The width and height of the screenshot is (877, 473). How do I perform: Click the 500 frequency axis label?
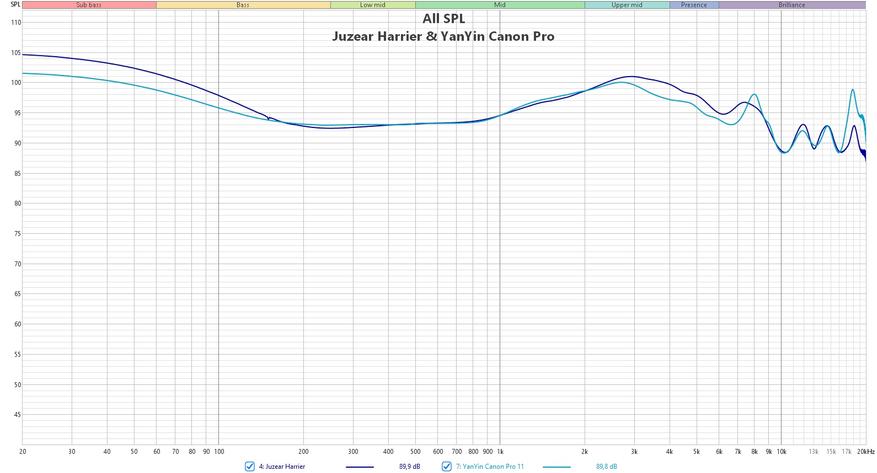tap(415, 452)
